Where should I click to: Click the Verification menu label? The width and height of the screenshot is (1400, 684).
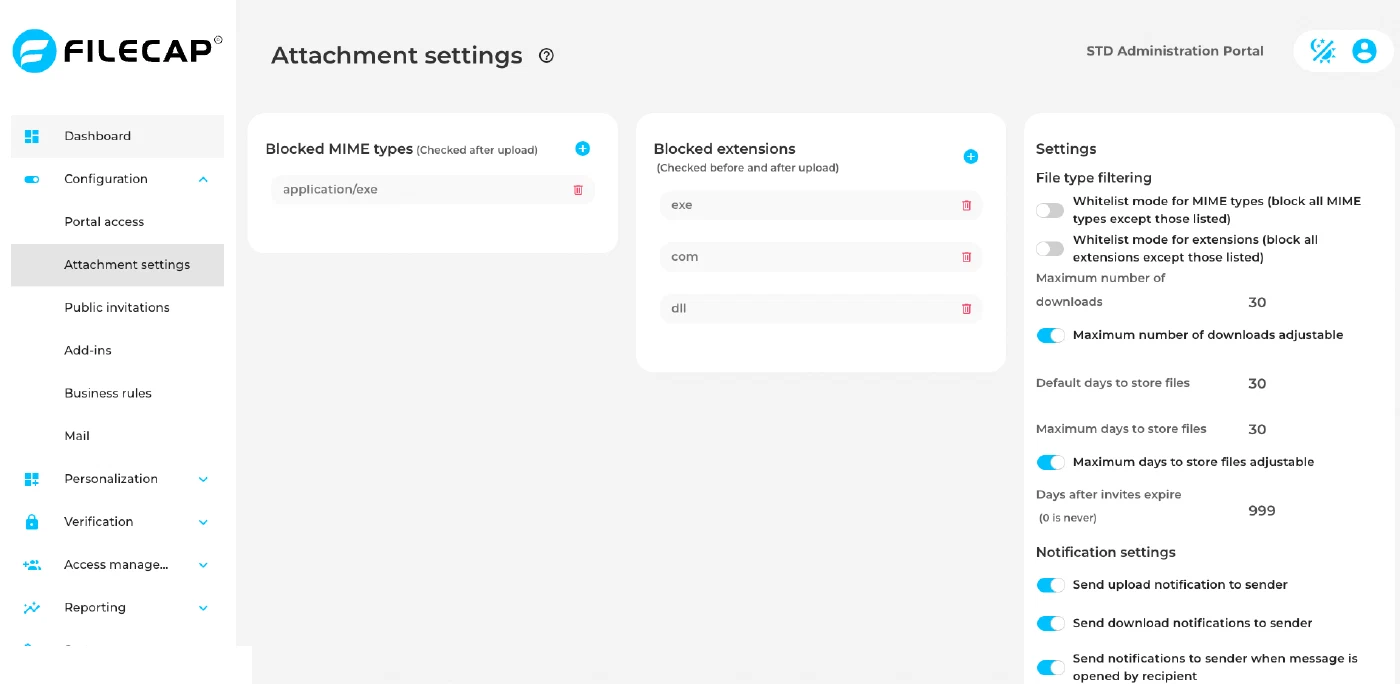coord(99,522)
